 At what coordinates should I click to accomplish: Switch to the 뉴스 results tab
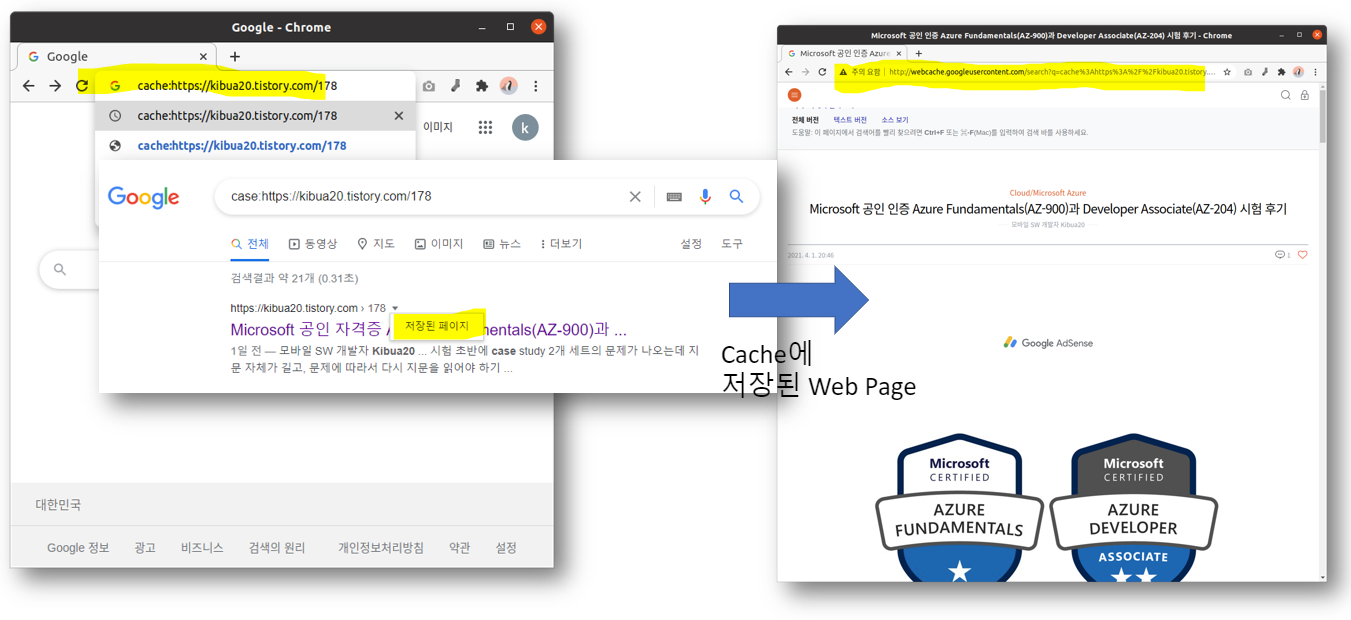pyautogui.click(x=502, y=244)
